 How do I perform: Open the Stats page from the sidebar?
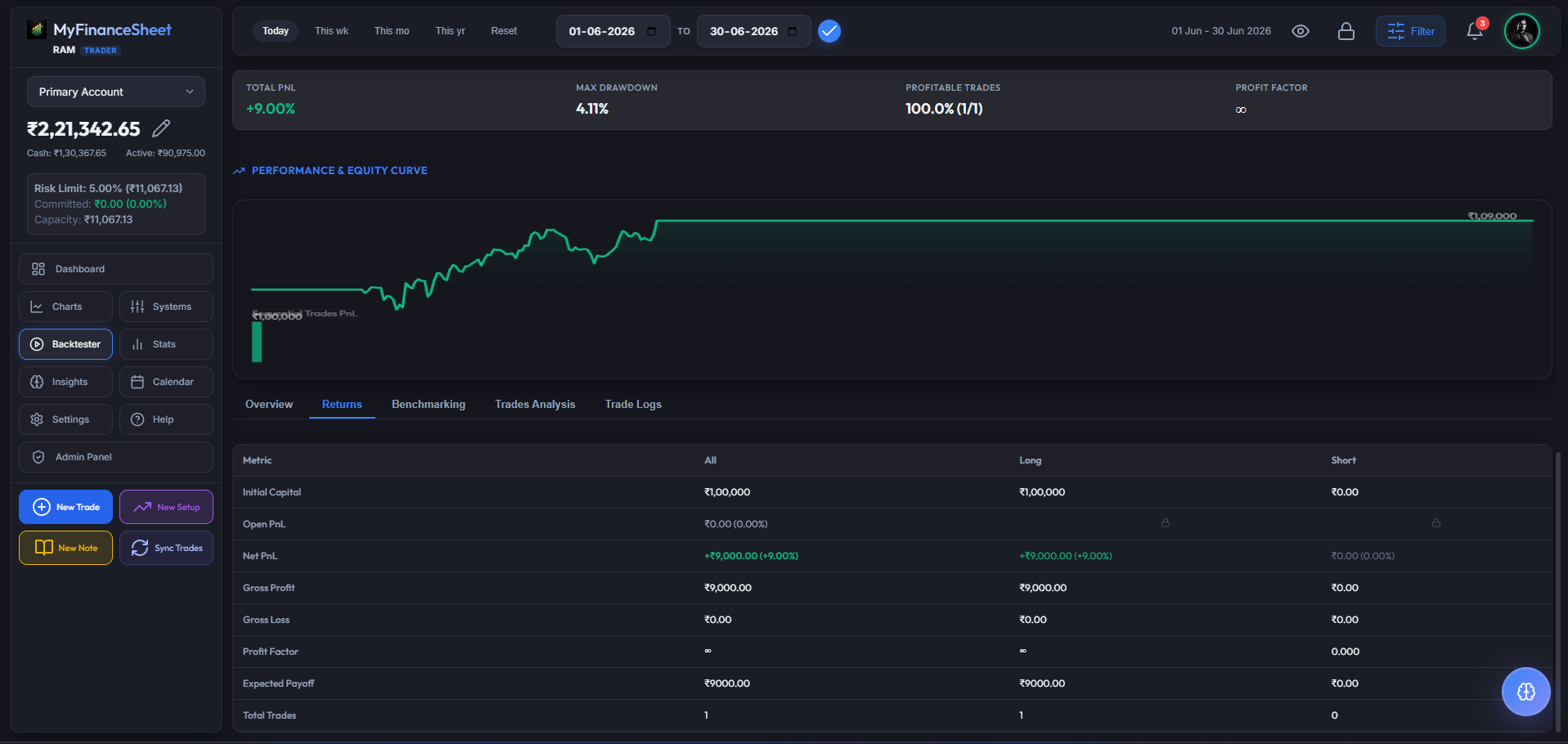coord(166,344)
